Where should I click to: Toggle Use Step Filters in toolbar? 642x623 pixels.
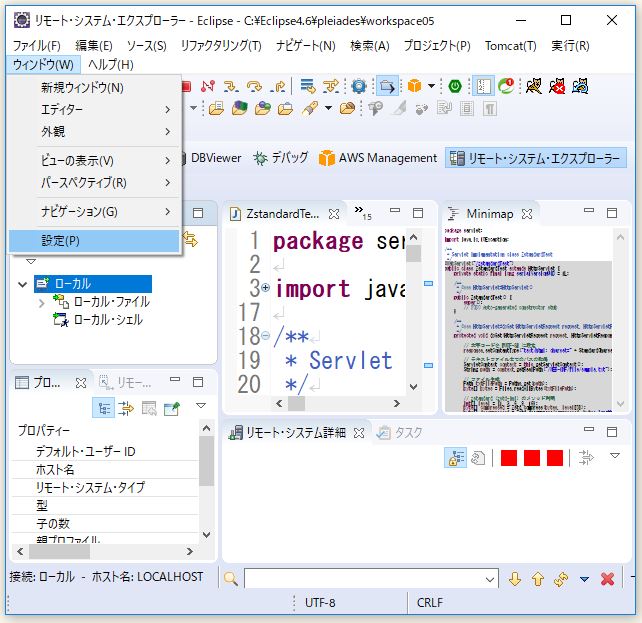(330, 86)
